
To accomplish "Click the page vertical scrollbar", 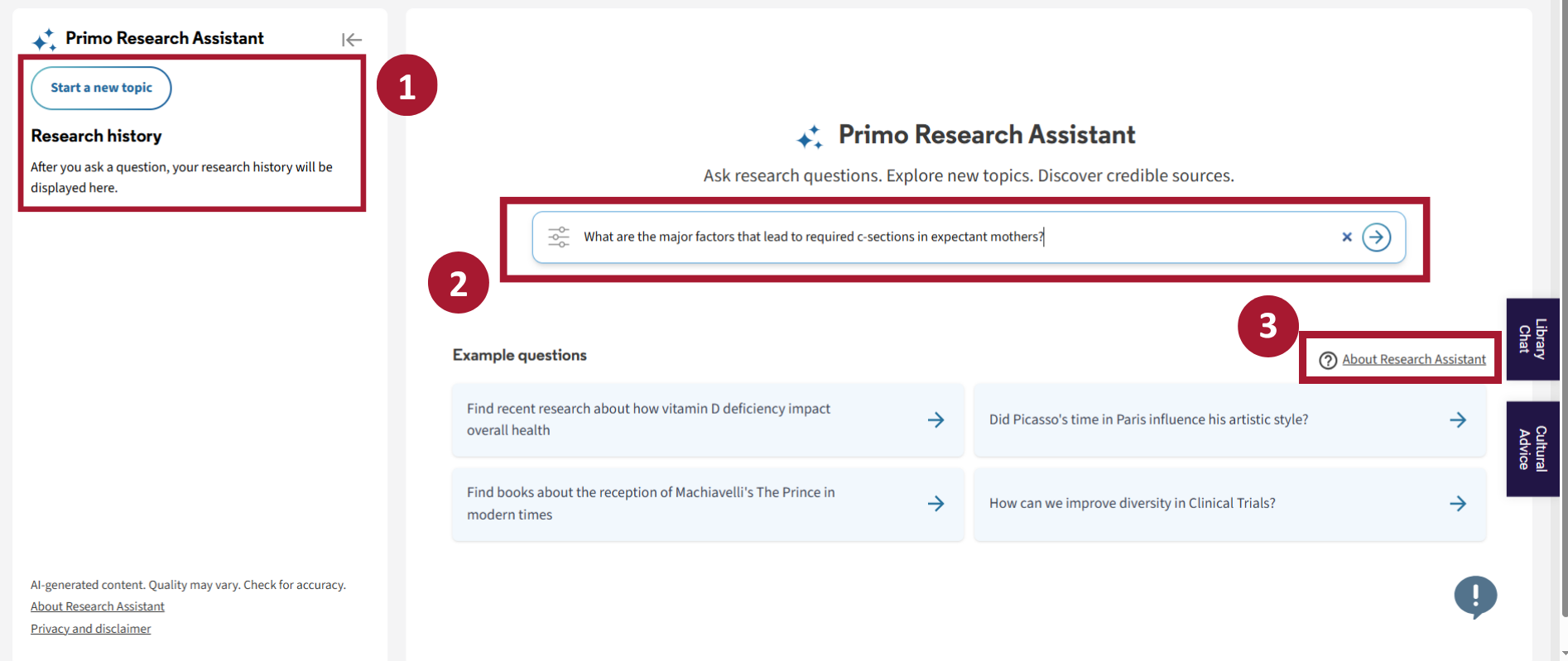I will click(x=1562, y=331).
